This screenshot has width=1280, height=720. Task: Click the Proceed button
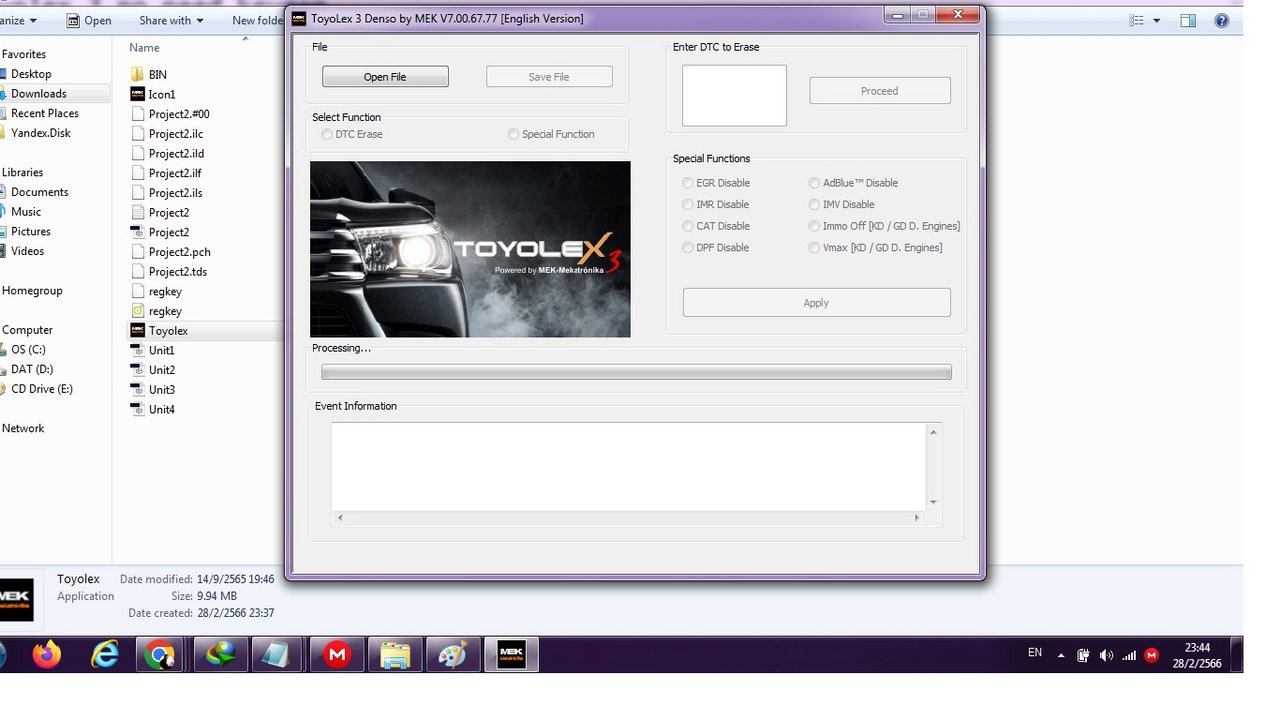880,91
